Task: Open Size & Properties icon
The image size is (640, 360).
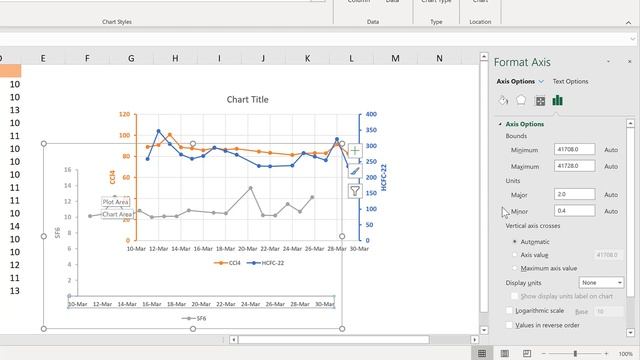Action: [x=540, y=101]
